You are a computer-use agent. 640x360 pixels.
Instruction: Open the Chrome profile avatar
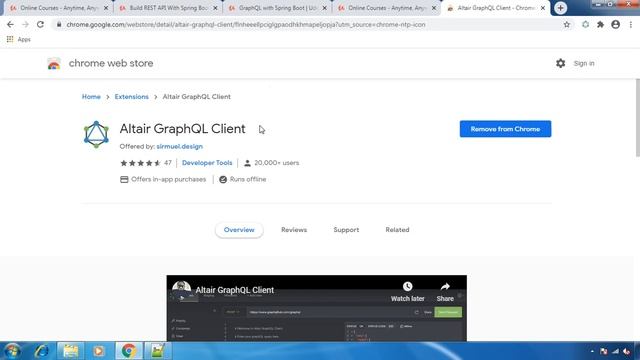tap(616, 24)
